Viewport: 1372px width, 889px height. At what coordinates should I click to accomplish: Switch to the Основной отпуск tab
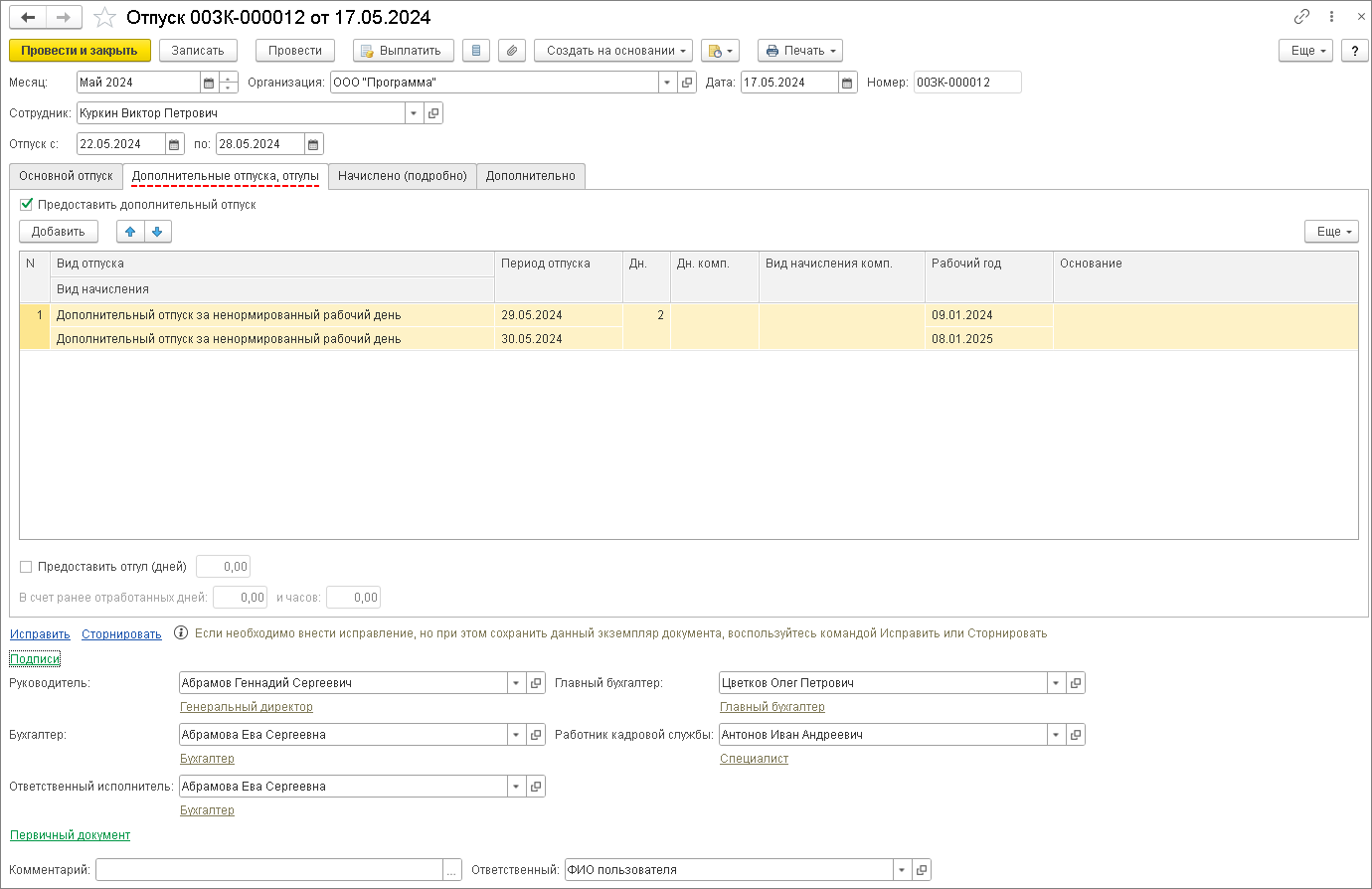tap(66, 176)
